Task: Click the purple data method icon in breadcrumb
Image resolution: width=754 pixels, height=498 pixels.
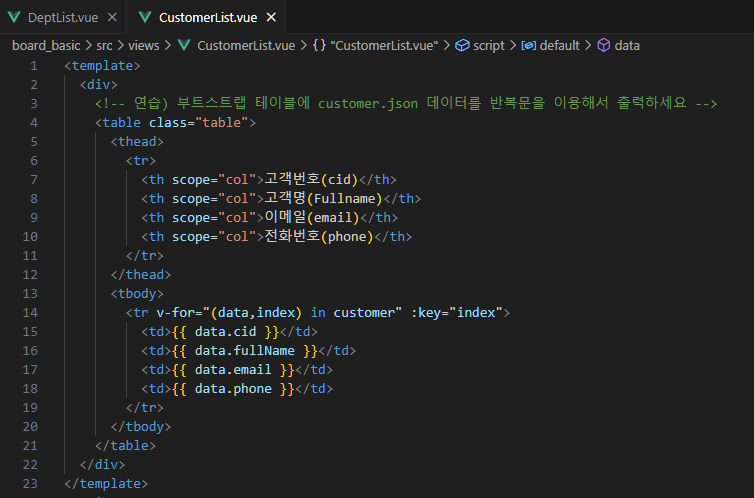Action: (603, 45)
